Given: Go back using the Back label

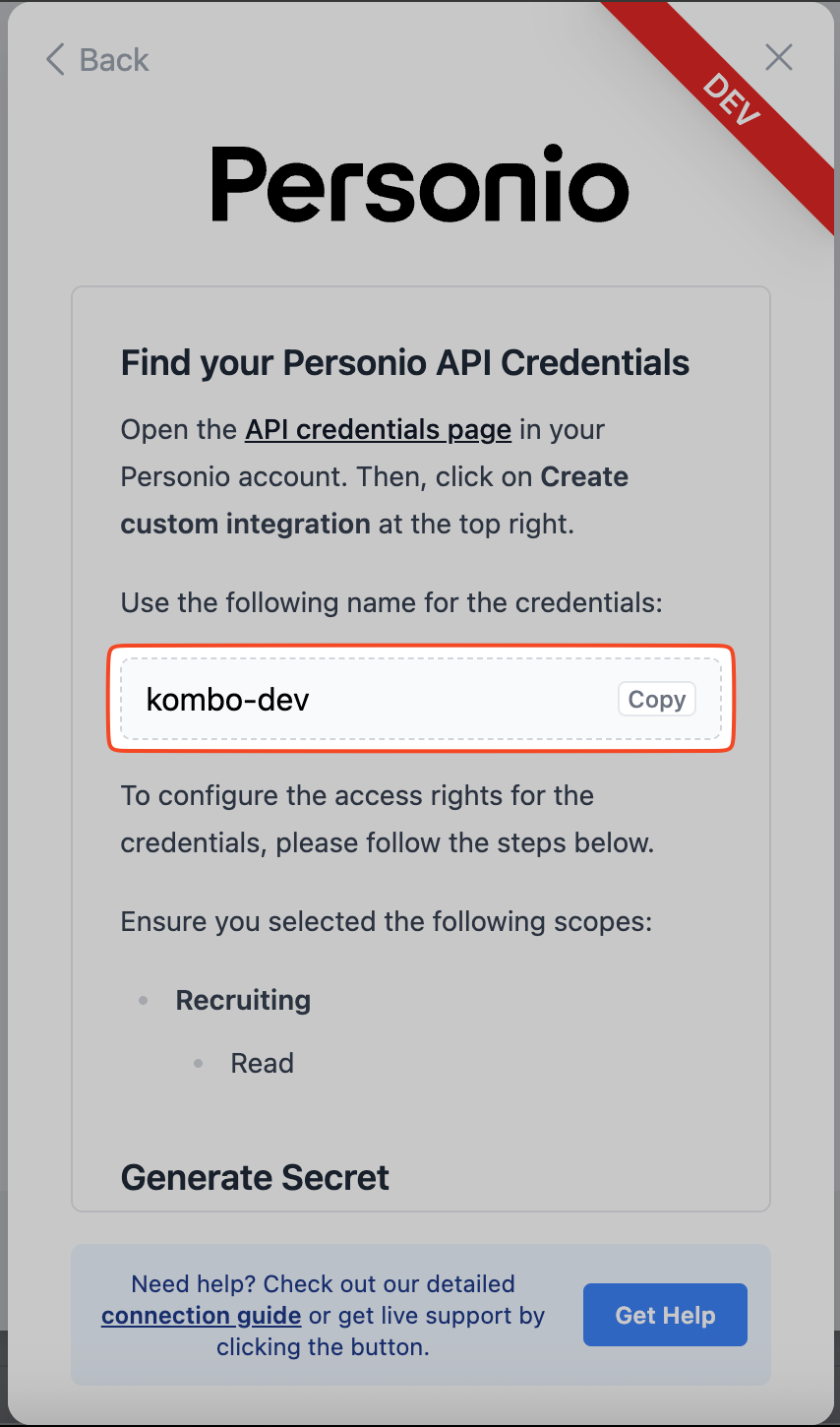Looking at the screenshot, I should click(114, 60).
